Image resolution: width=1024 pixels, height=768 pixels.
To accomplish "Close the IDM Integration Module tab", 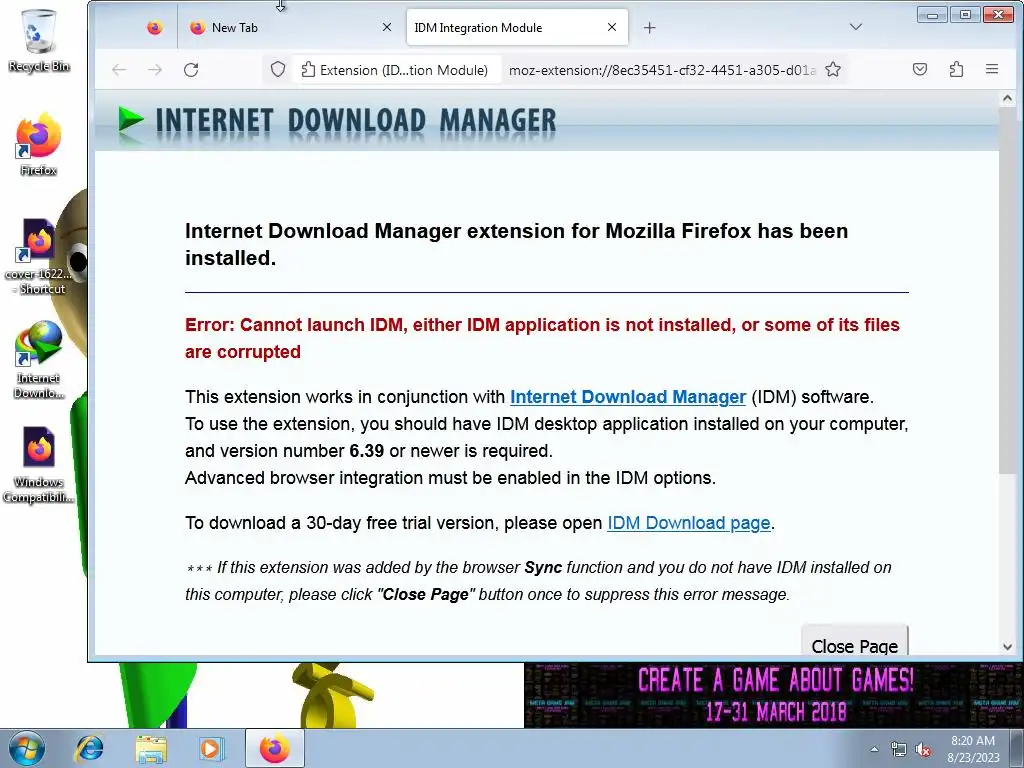I will pos(612,27).
